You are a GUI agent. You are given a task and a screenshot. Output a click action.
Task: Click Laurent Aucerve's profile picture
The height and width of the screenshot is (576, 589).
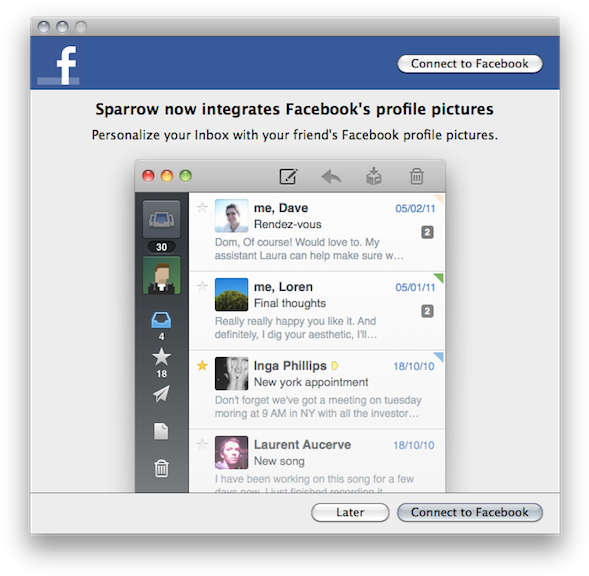231,452
